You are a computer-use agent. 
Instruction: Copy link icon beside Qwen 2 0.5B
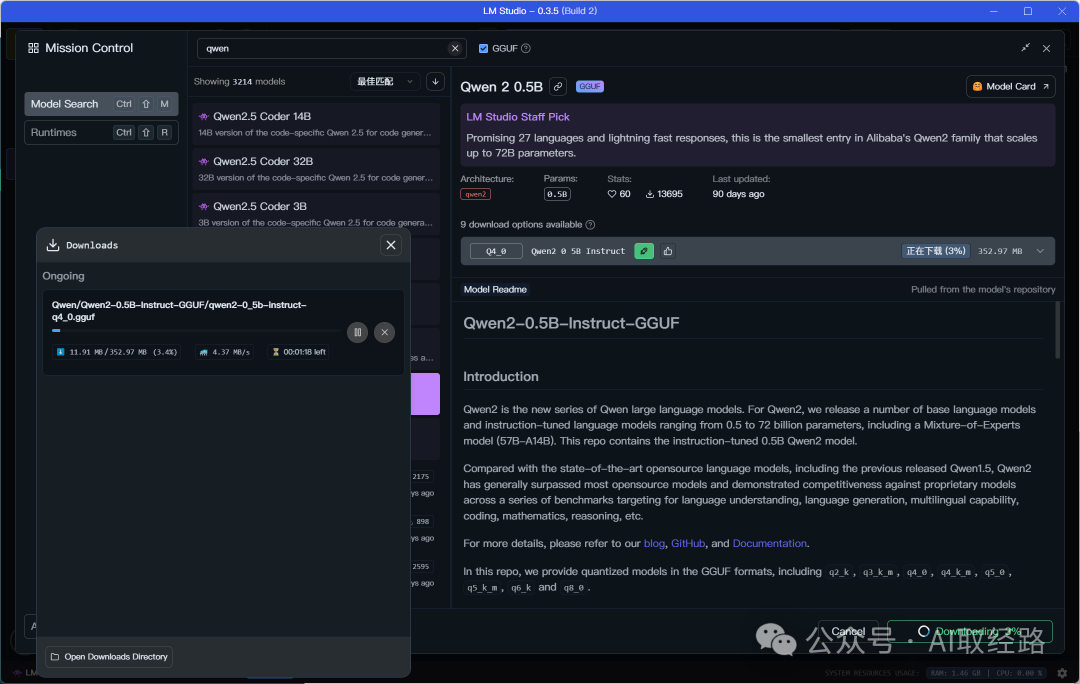pyautogui.click(x=558, y=87)
